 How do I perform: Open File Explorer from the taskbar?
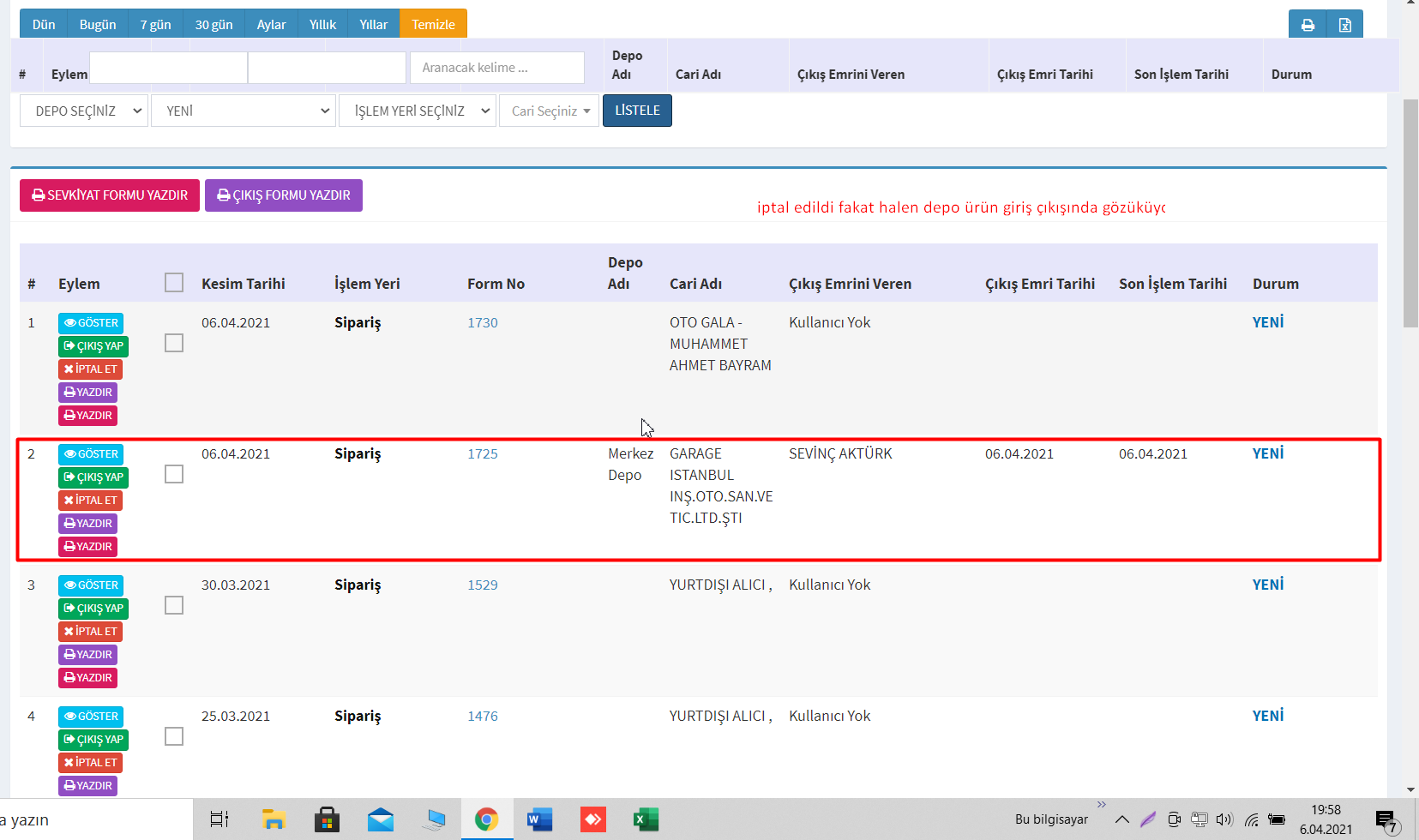coord(274,819)
